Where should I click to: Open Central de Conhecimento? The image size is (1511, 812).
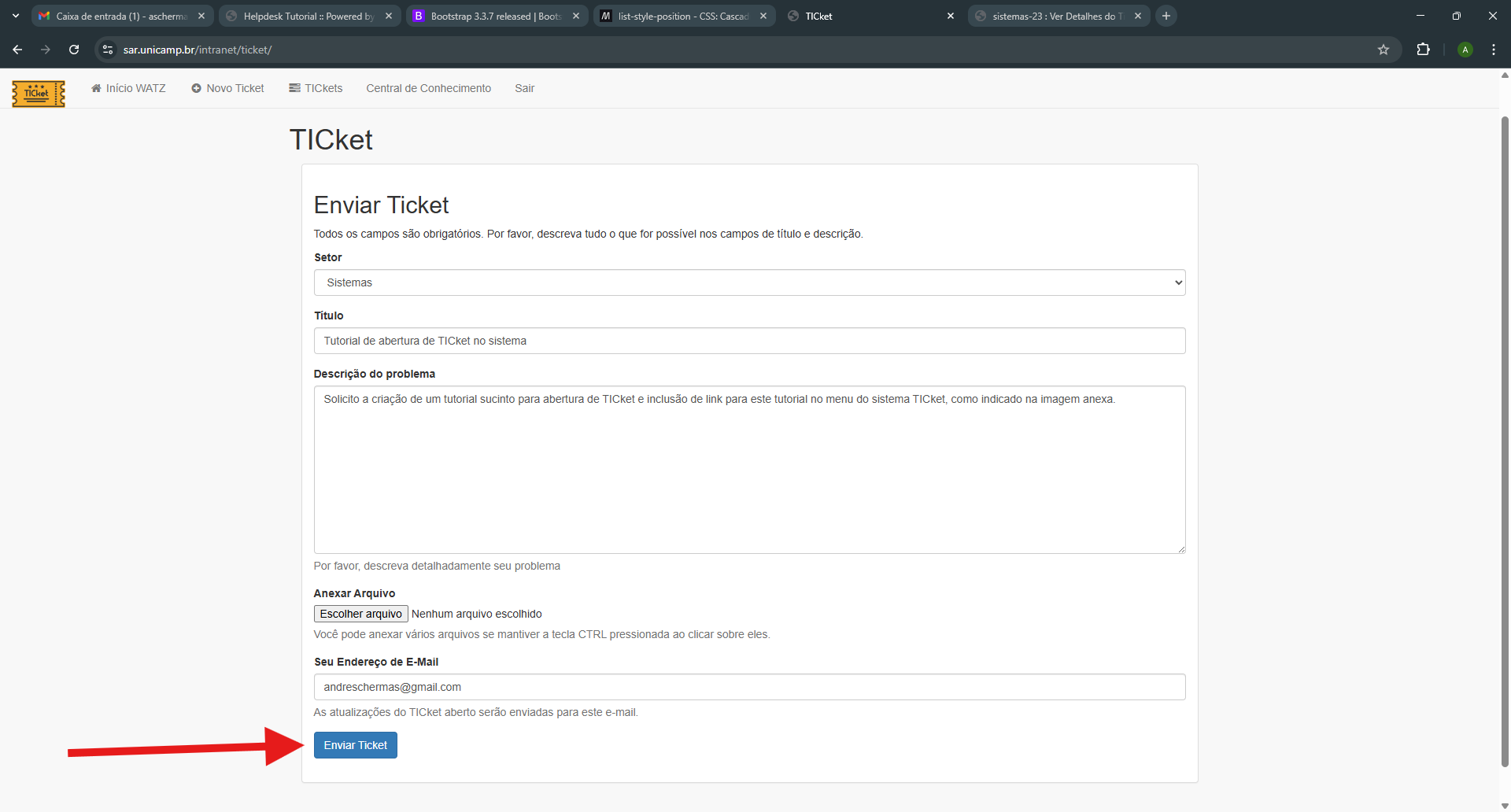pyautogui.click(x=428, y=88)
